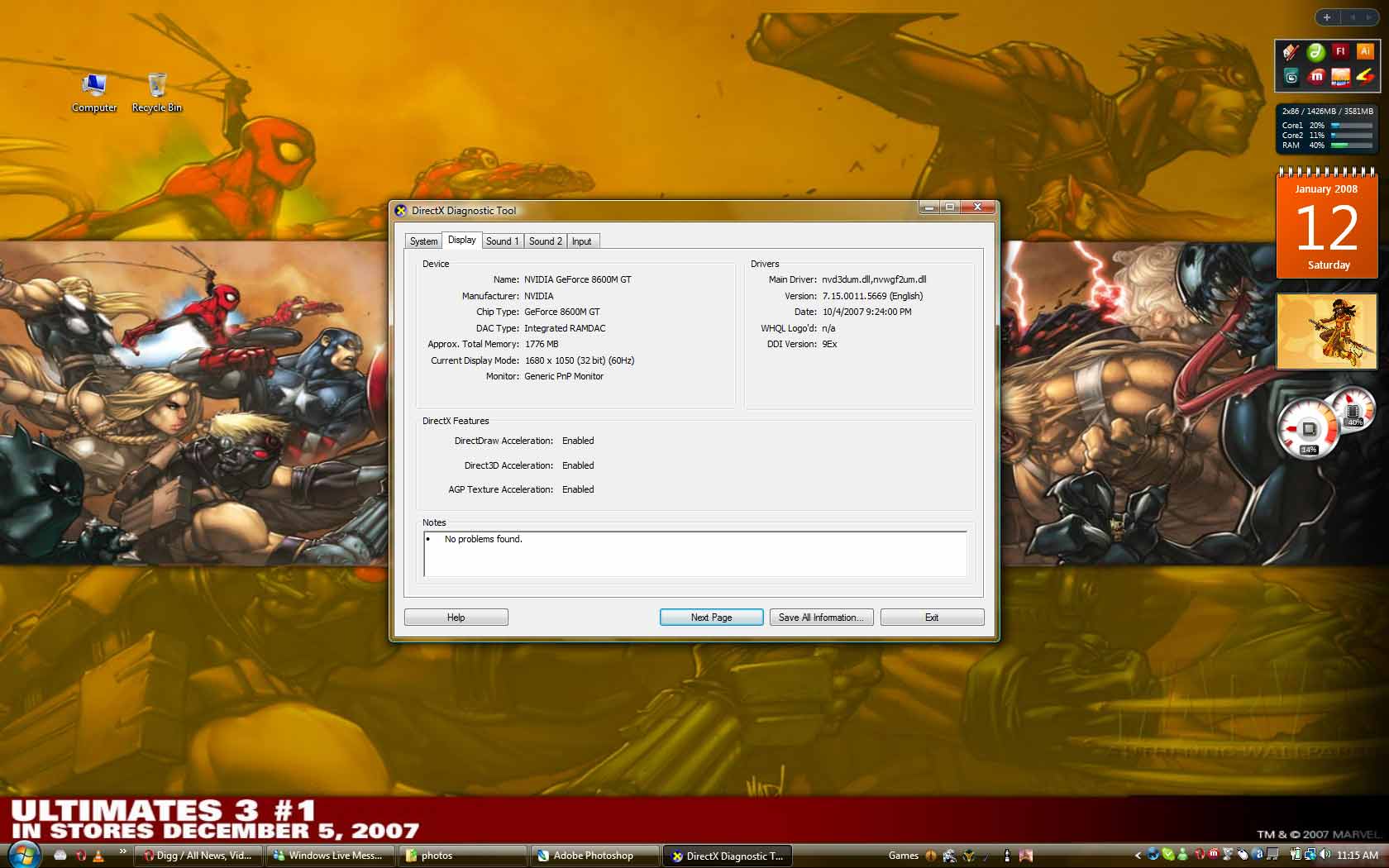This screenshot has height=868, width=1389.
Task: Click the orange picture icon in launcher
Action: 1340,77
